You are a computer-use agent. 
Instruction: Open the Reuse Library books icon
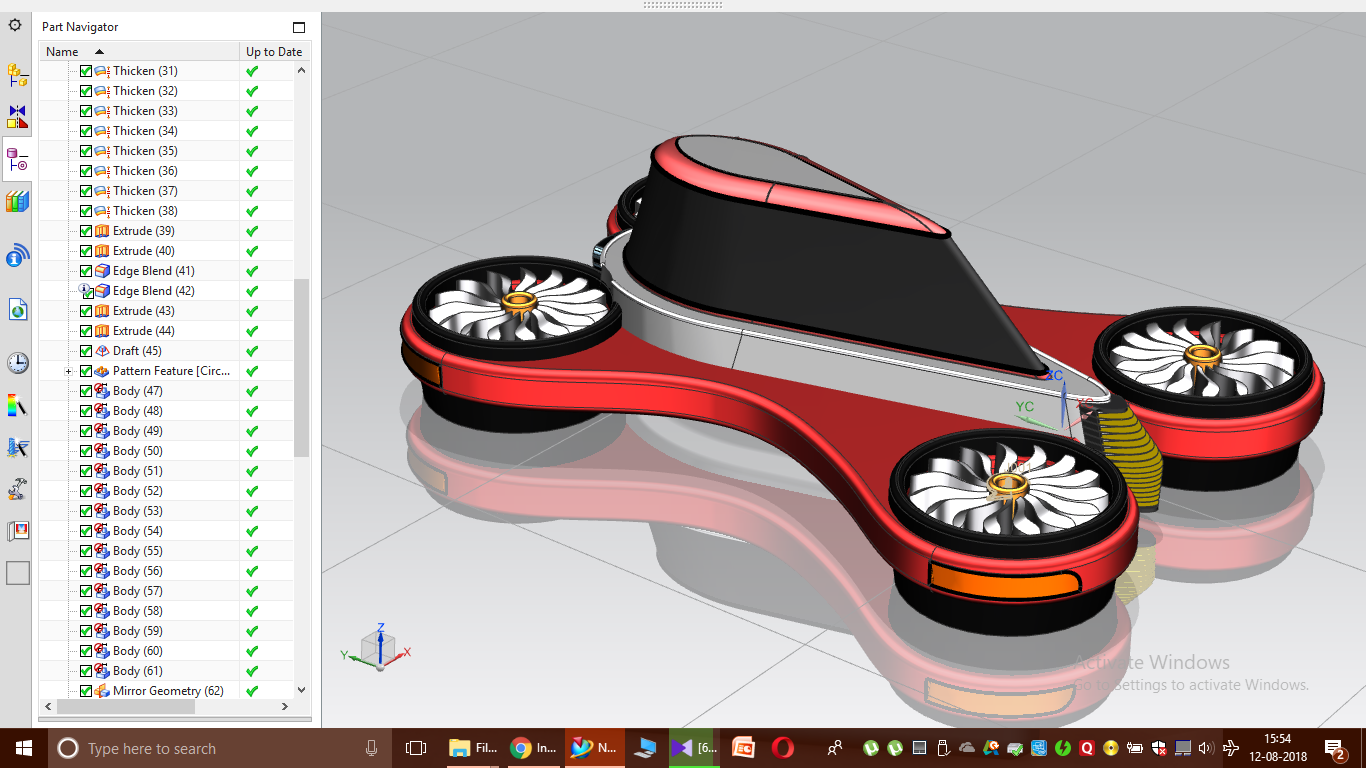[x=17, y=202]
